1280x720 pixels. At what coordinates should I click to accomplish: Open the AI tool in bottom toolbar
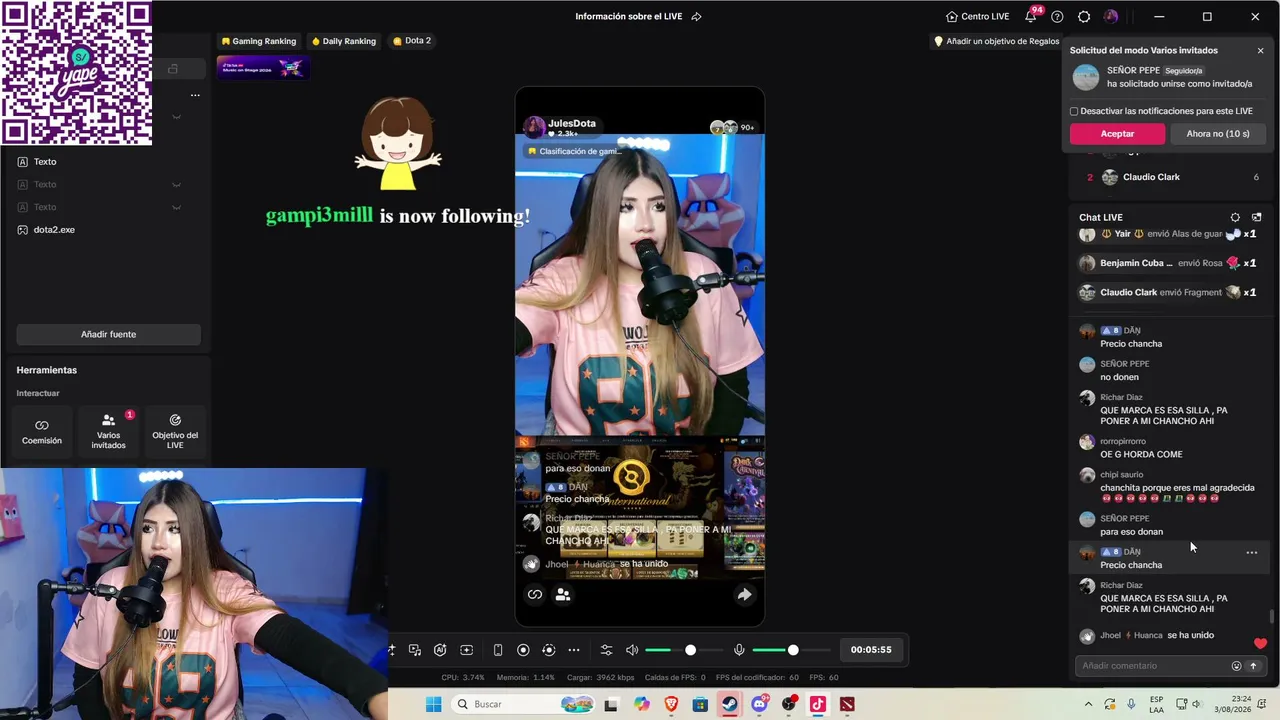pos(440,650)
